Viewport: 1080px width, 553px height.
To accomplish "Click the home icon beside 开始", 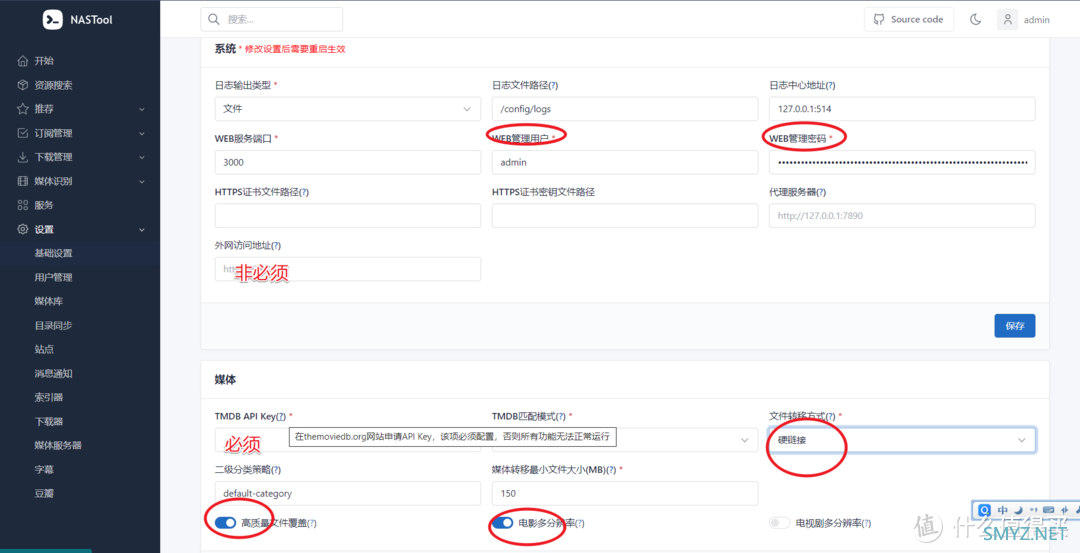I will pyautogui.click(x=23, y=61).
